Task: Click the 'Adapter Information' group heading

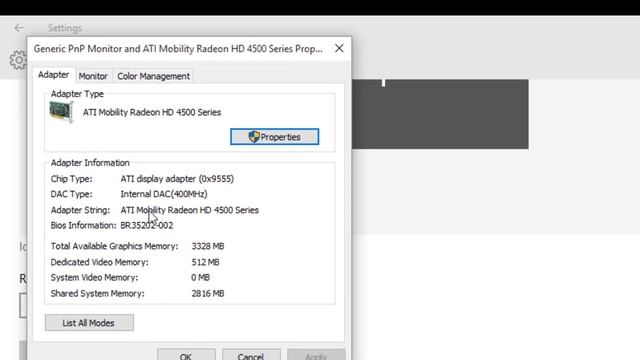Action: 90,163
